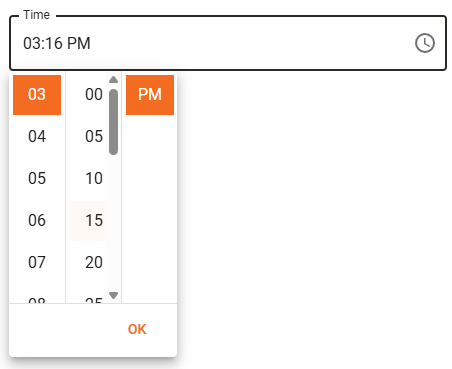Click the minutes scrollbar up arrow

(114, 79)
